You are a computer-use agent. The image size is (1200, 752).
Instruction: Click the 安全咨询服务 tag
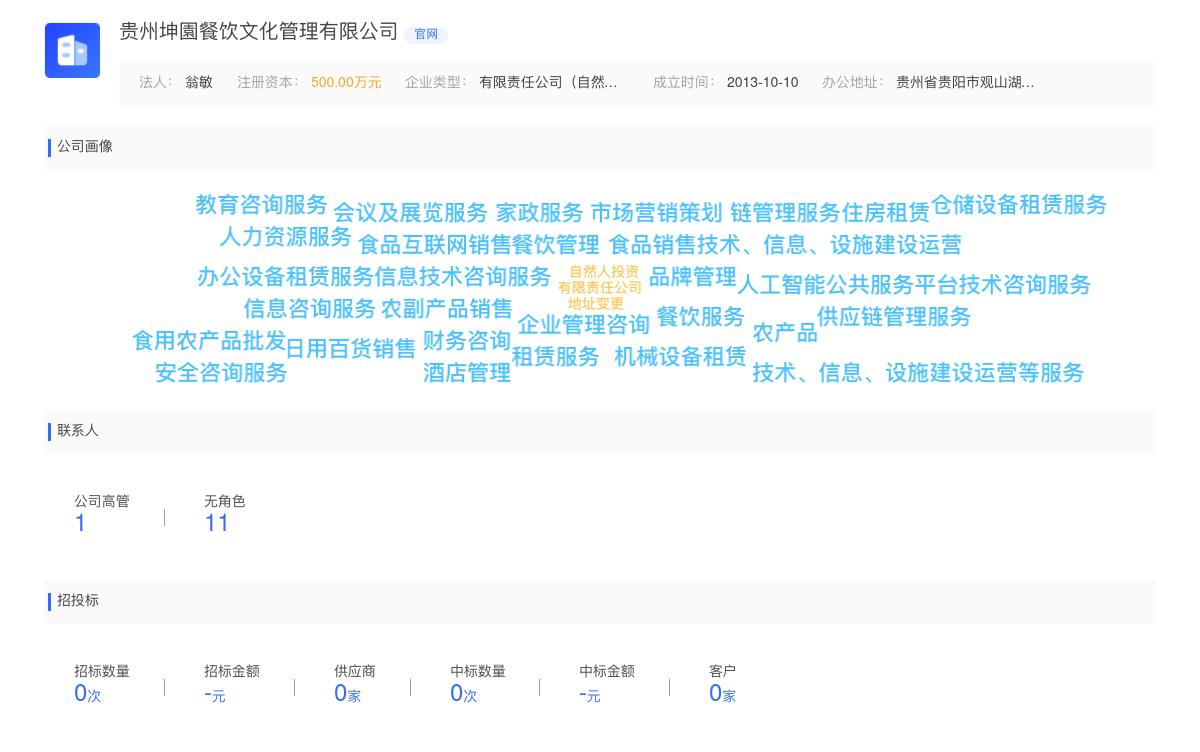coord(222,373)
